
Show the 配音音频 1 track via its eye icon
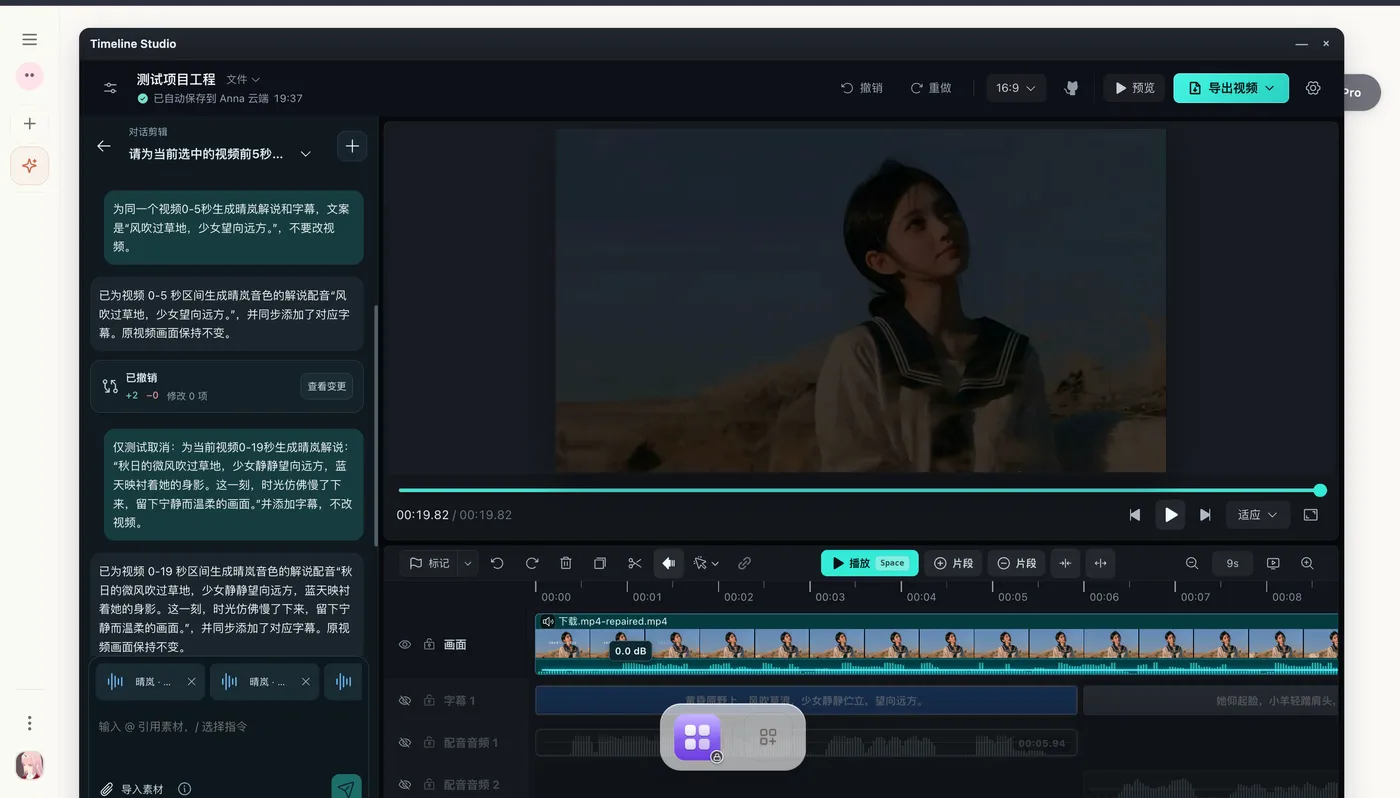click(405, 743)
